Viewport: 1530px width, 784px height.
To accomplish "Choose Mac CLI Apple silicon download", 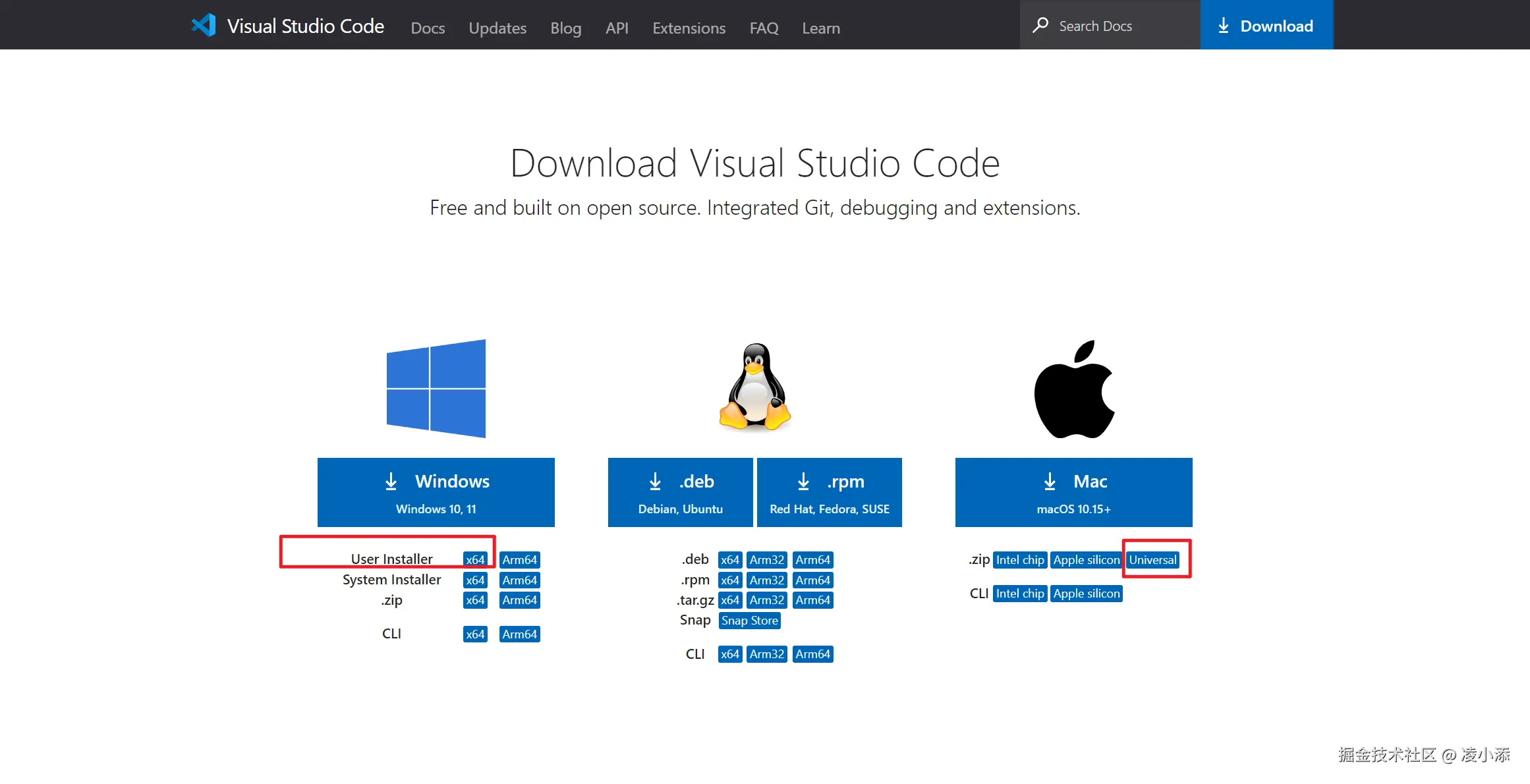I will coord(1086,594).
